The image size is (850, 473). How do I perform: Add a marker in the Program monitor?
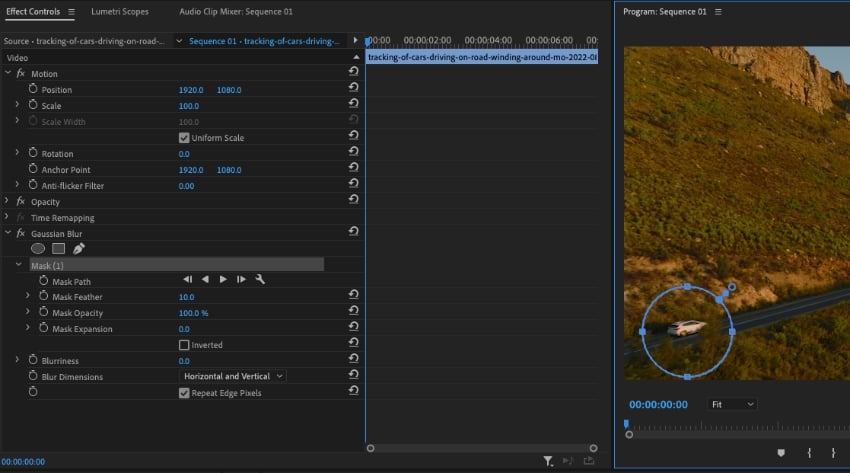781,453
